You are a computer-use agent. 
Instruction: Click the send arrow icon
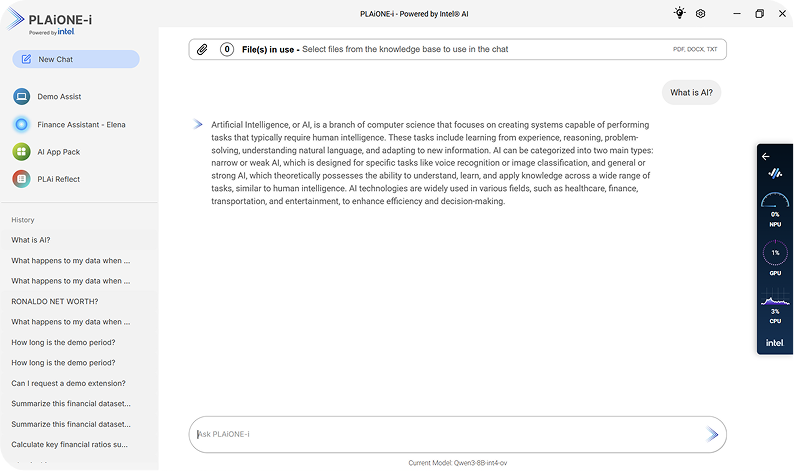pos(712,434)
